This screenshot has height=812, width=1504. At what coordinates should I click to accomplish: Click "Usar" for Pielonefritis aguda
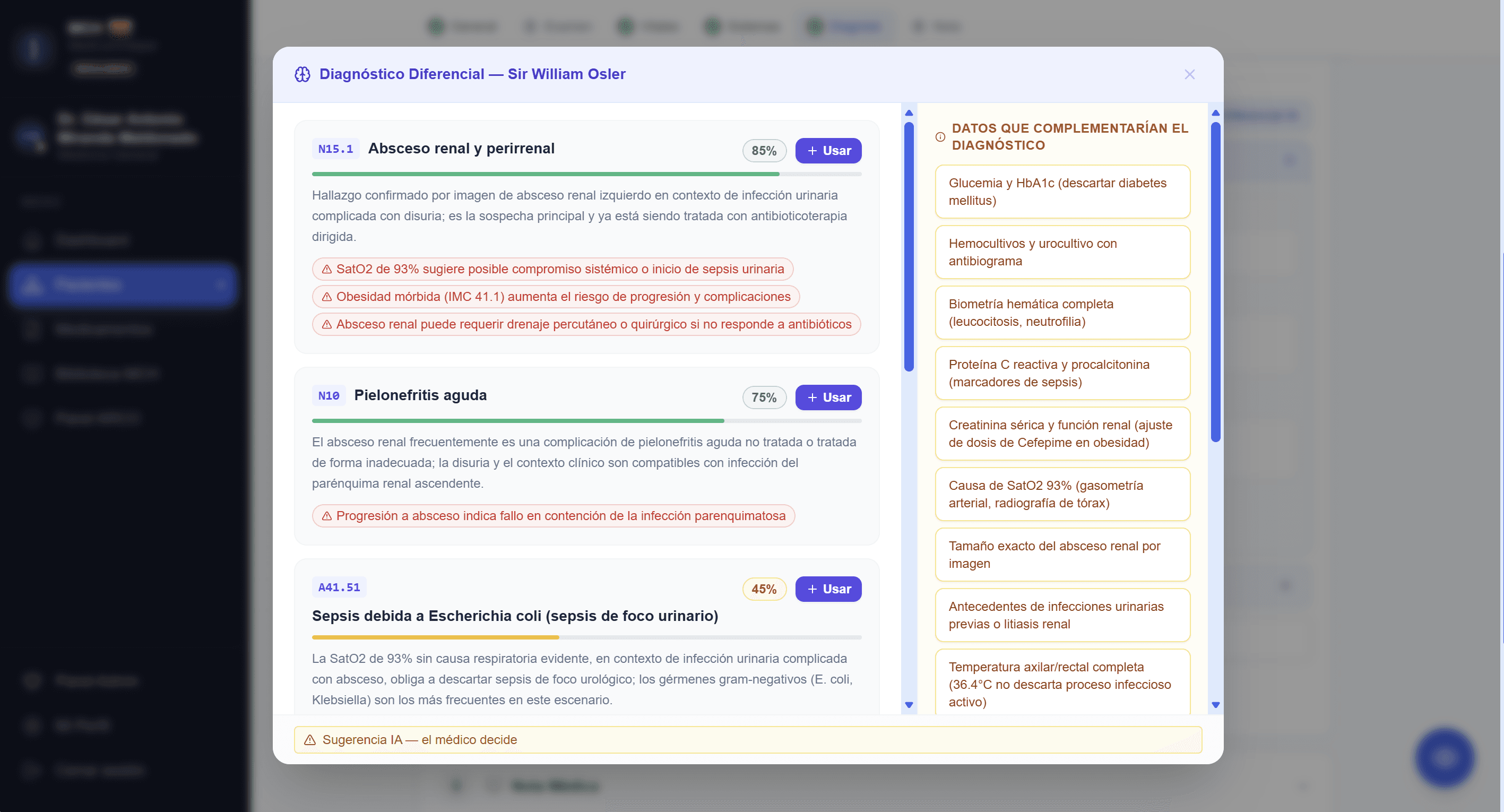(x=828, y=398)
